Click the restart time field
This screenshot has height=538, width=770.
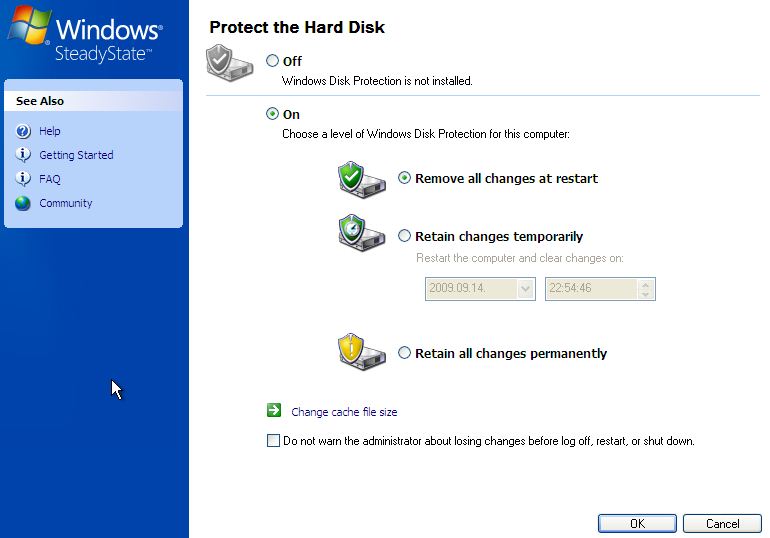590,289
